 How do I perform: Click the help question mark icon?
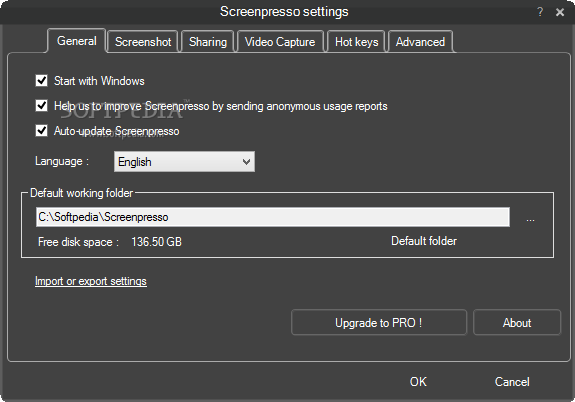pyautogui.click(x=540, y=12)
